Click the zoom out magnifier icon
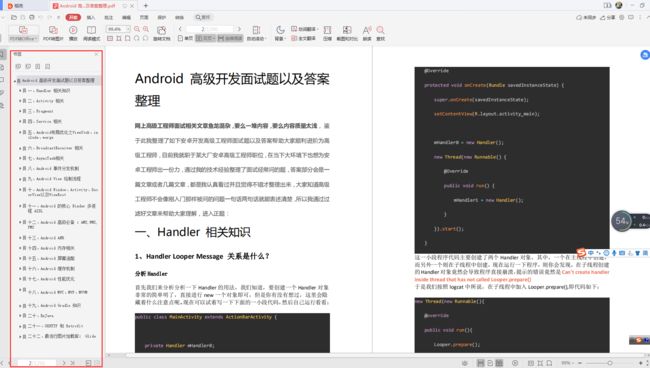The width and height of the screenshot is (650, 368). [137, 29]
